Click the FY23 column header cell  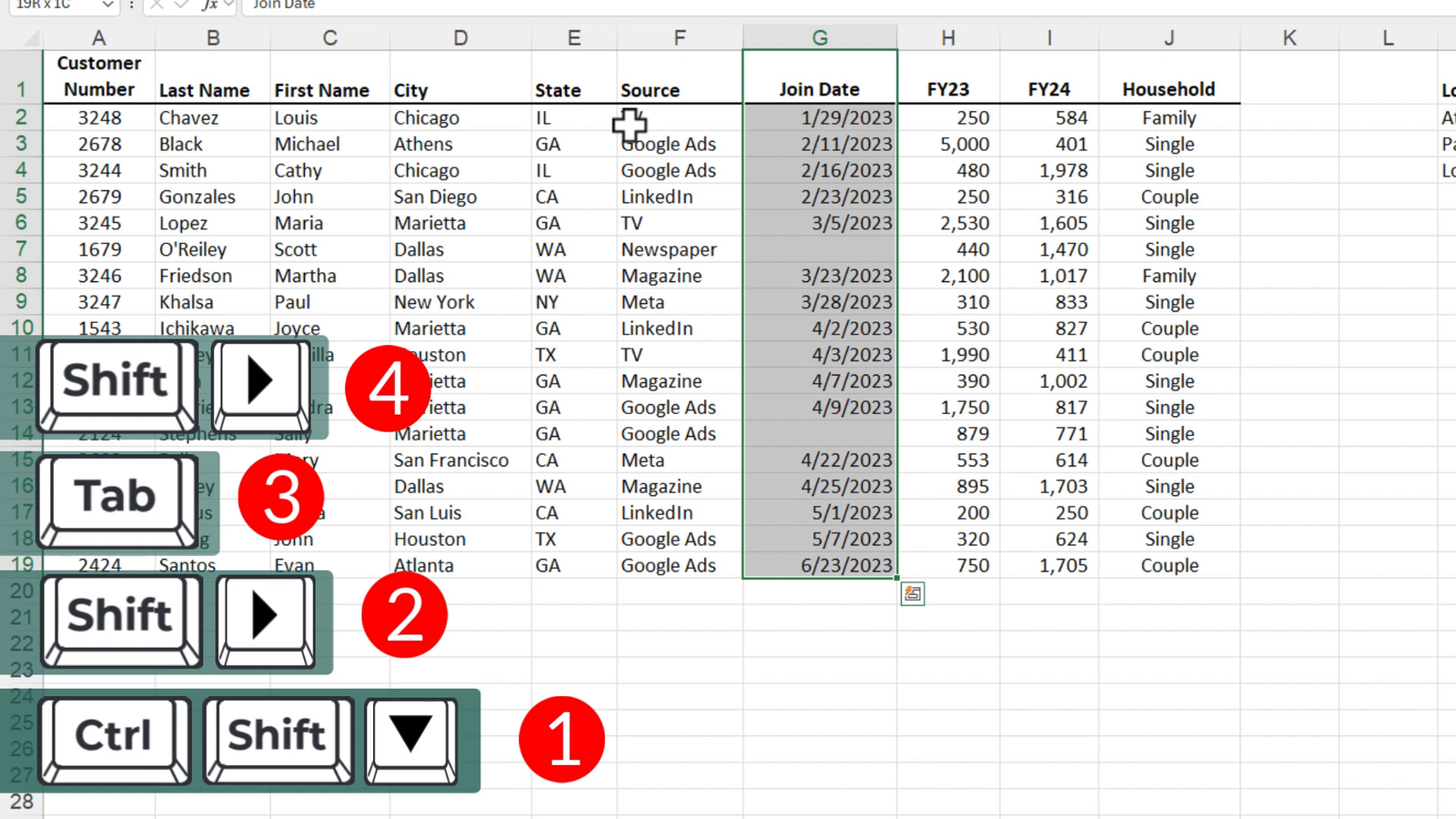coord(948,89)
